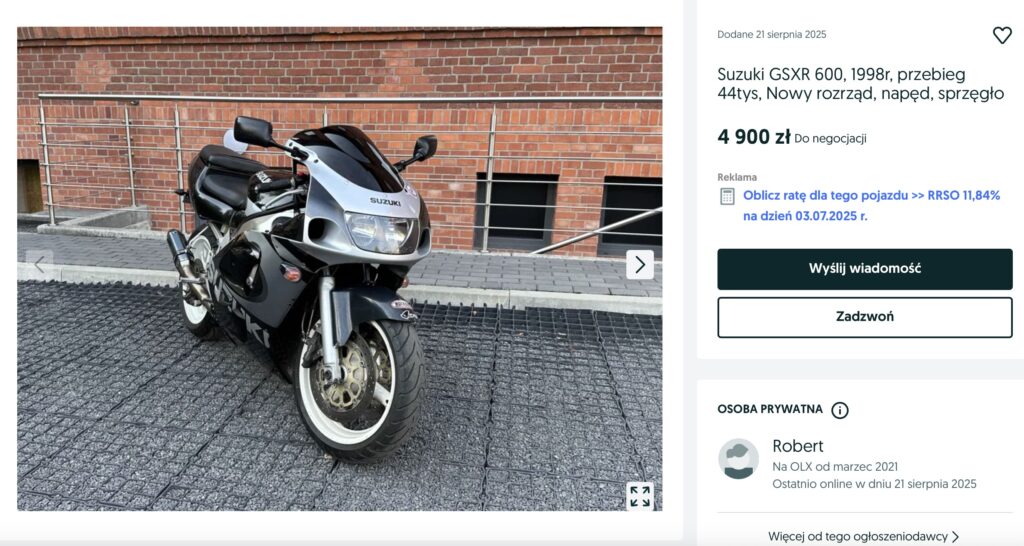
Task: Click the calculator icon beside loan ad
Action: (727, 197)
